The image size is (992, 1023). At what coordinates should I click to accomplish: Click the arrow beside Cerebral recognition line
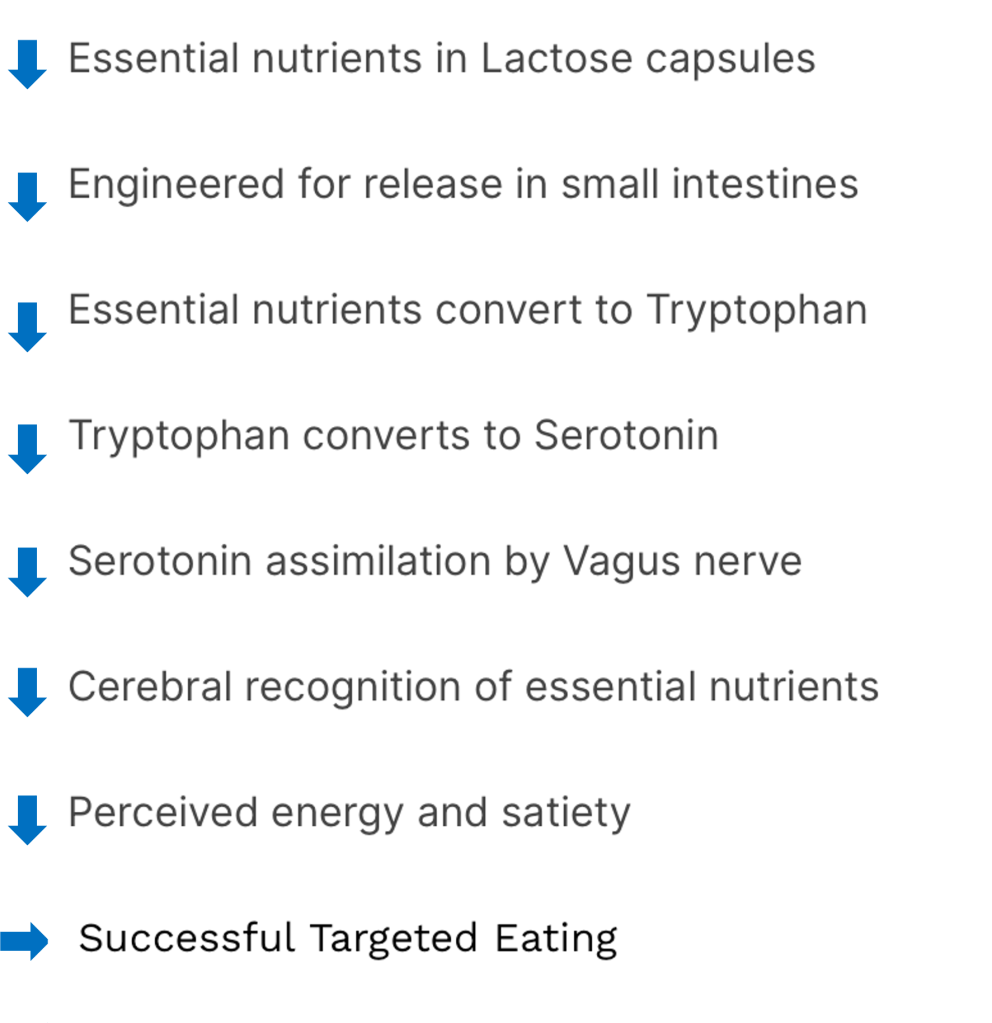(26, 691)
